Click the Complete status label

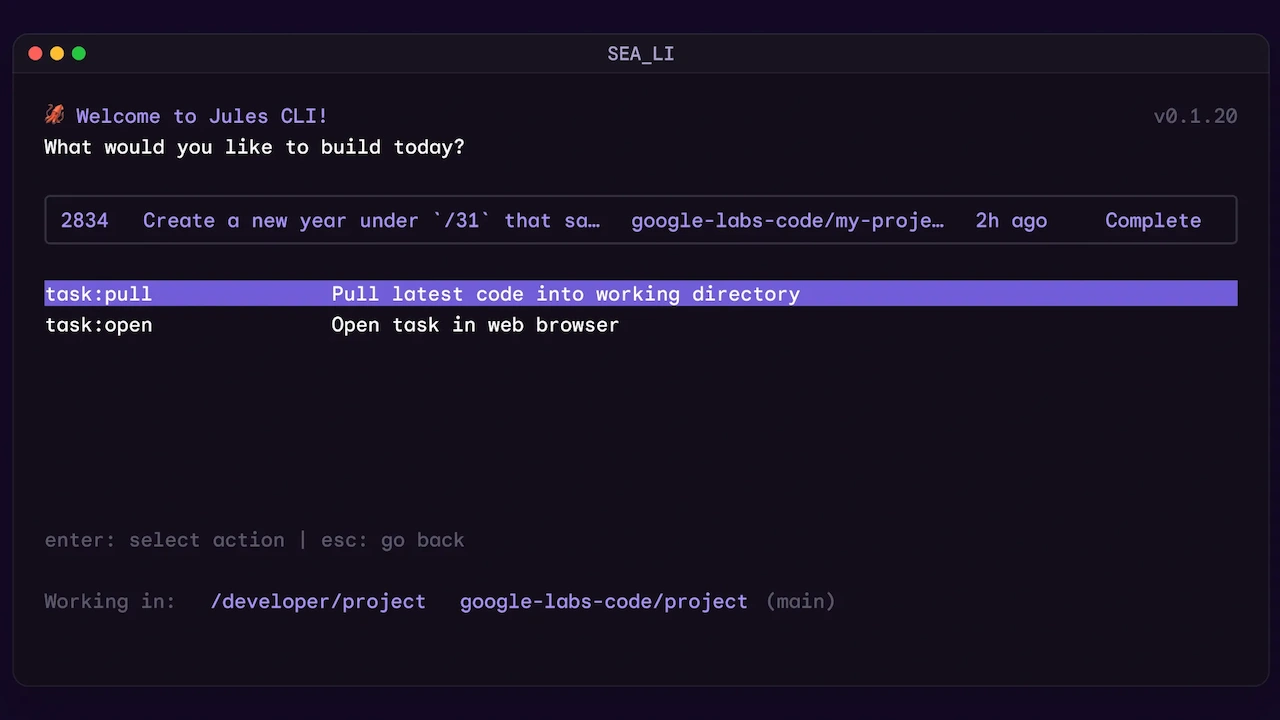(1152, 221)
